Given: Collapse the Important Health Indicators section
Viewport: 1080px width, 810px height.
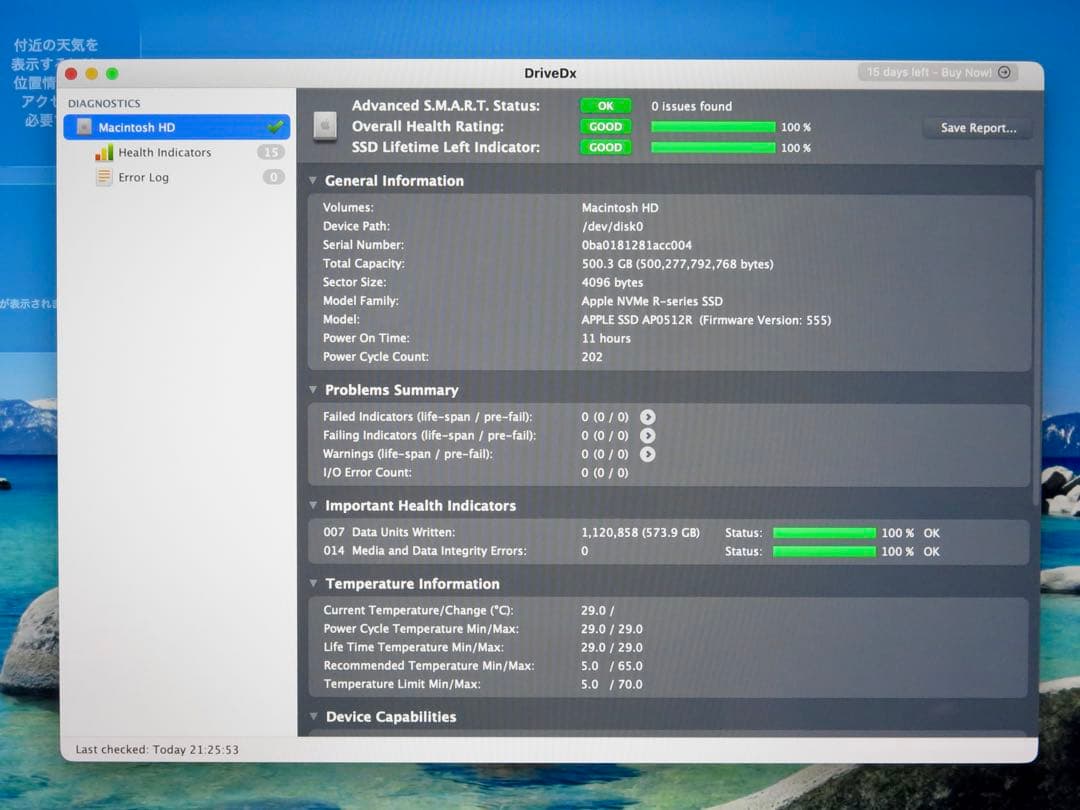Looking at the screenshot, I should point(313,506).
